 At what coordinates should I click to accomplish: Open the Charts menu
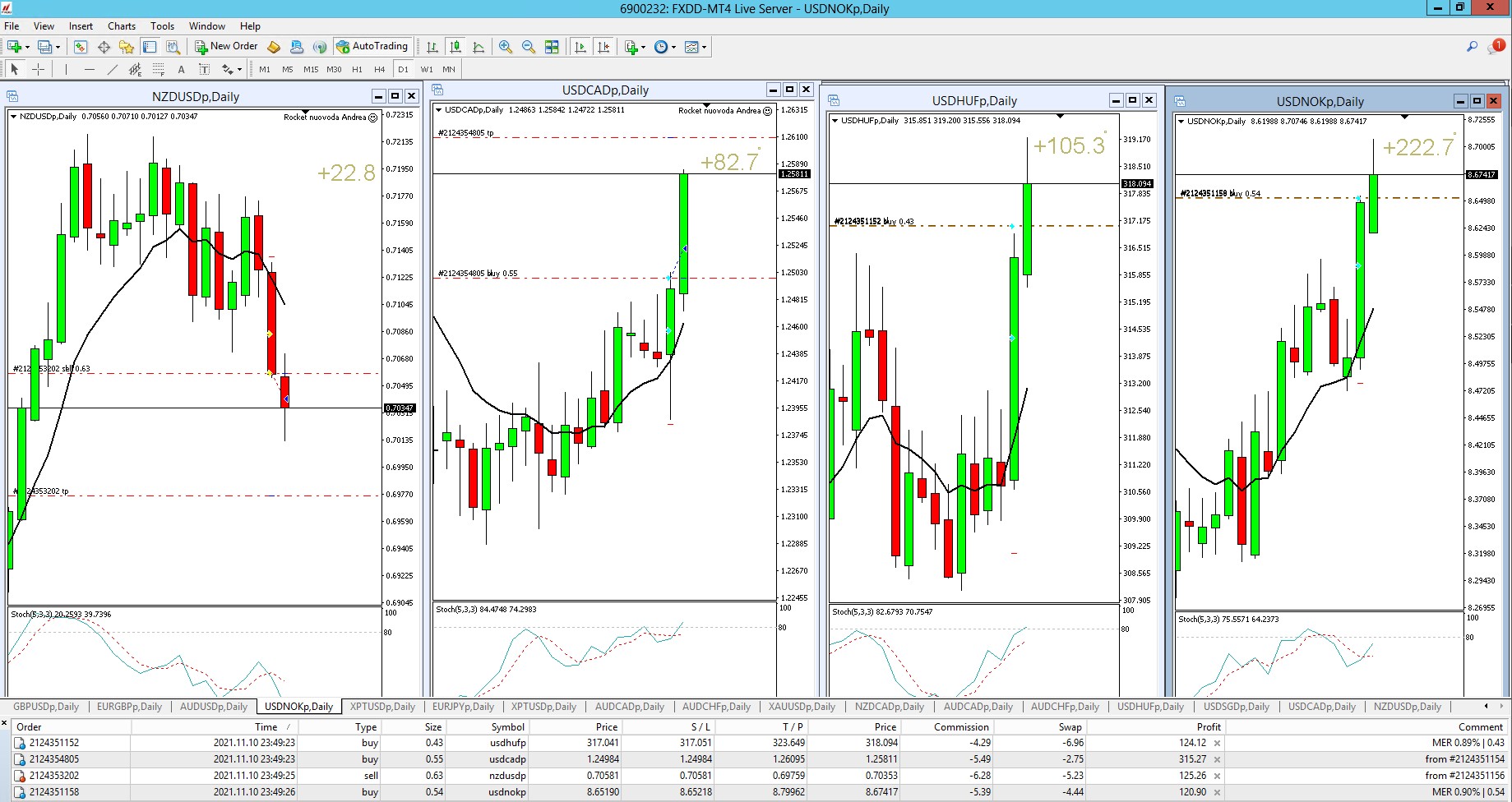point(122,26)
